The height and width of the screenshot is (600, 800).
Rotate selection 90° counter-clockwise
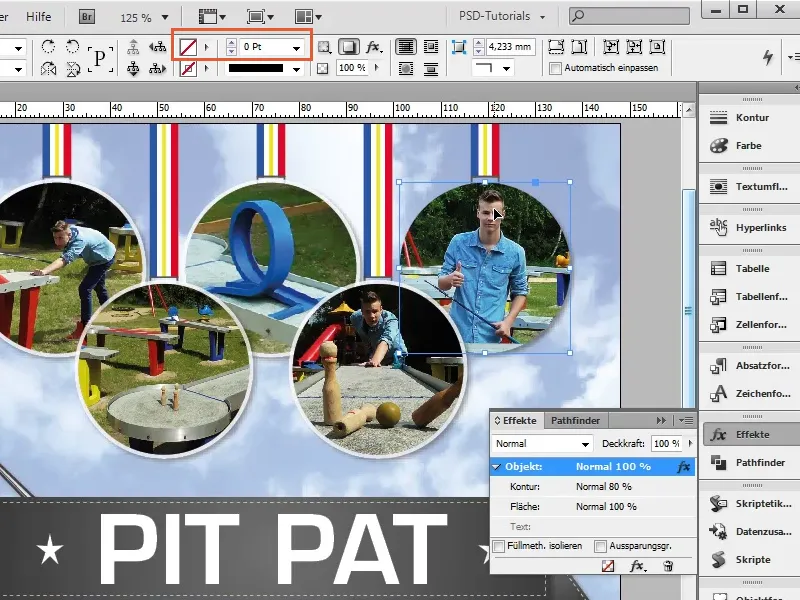tap(73, 47)
